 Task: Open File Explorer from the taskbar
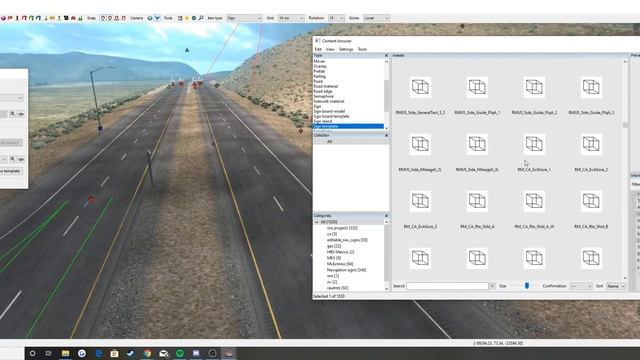pos(65,353)
